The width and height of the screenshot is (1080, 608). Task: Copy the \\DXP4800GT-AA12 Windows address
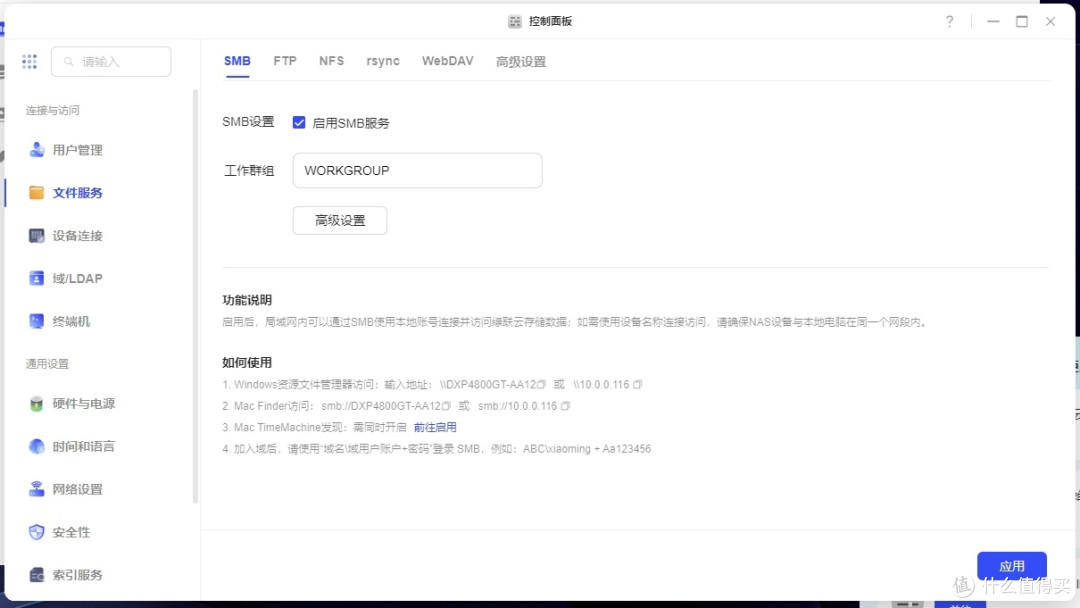pos(541,384)
